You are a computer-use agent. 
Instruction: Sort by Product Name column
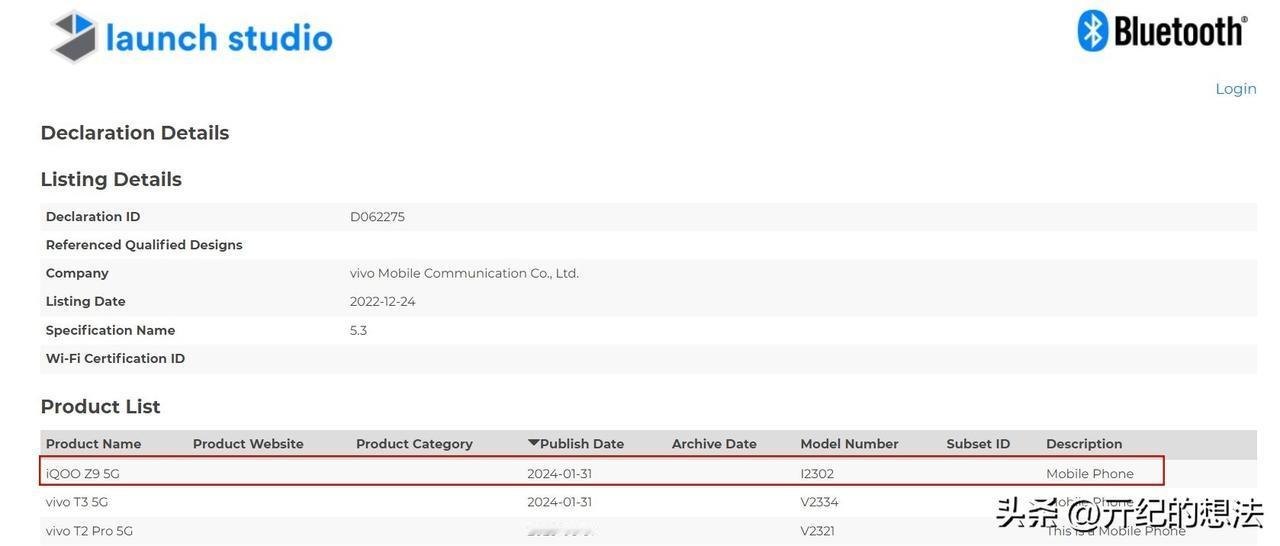pos(93,444)
